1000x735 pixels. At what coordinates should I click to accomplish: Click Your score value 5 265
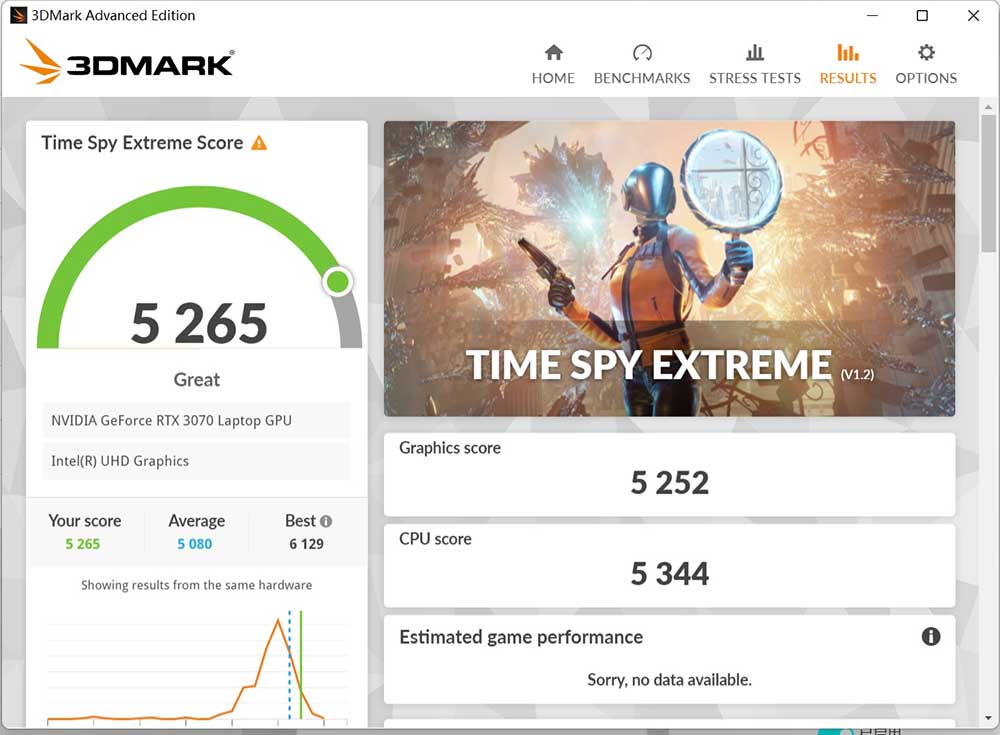pyautogui.click(x=83, y=544)
